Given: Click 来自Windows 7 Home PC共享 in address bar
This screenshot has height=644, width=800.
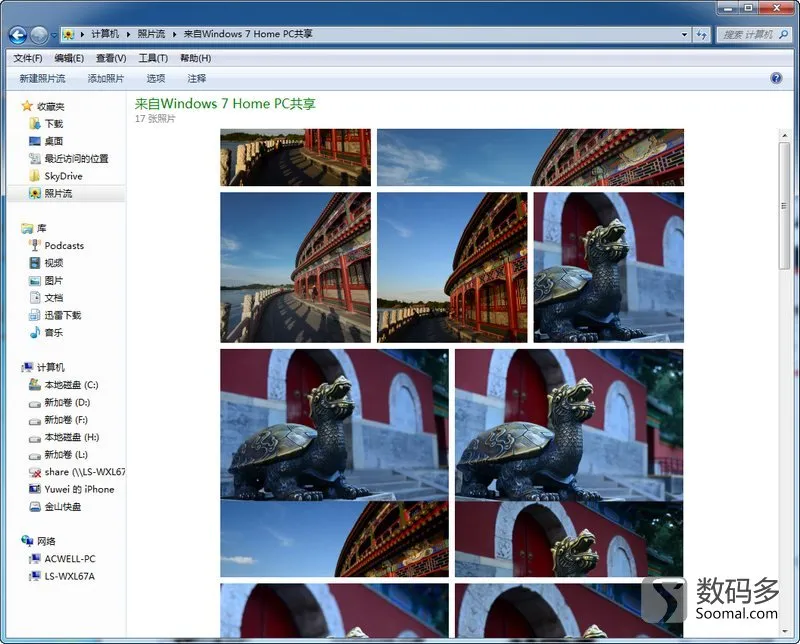Looking at the screenshot, I should pos(247,34).
